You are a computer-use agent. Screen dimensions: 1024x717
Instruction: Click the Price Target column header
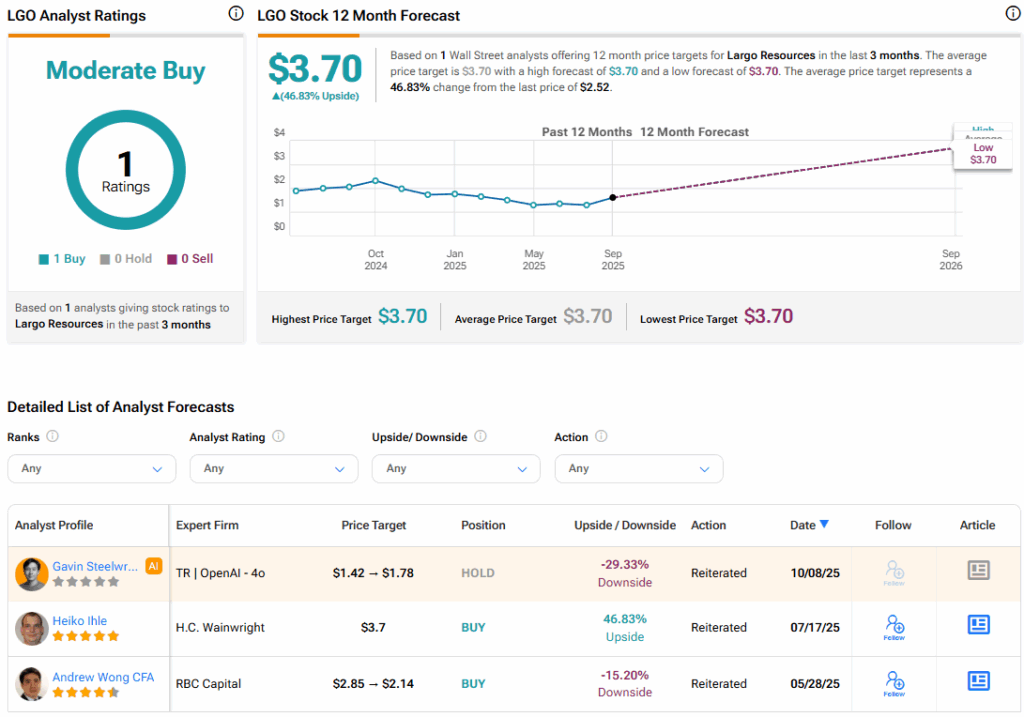click(372, 525)
